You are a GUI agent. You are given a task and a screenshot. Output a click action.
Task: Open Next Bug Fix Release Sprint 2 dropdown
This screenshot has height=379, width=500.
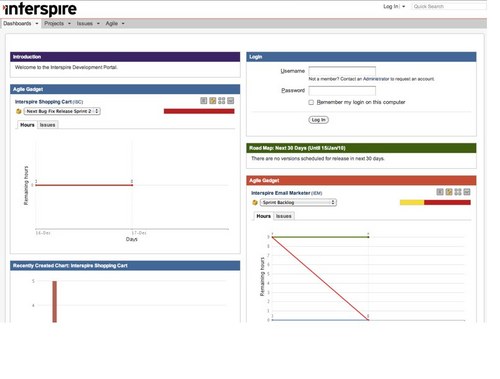[x=62, y=111]
